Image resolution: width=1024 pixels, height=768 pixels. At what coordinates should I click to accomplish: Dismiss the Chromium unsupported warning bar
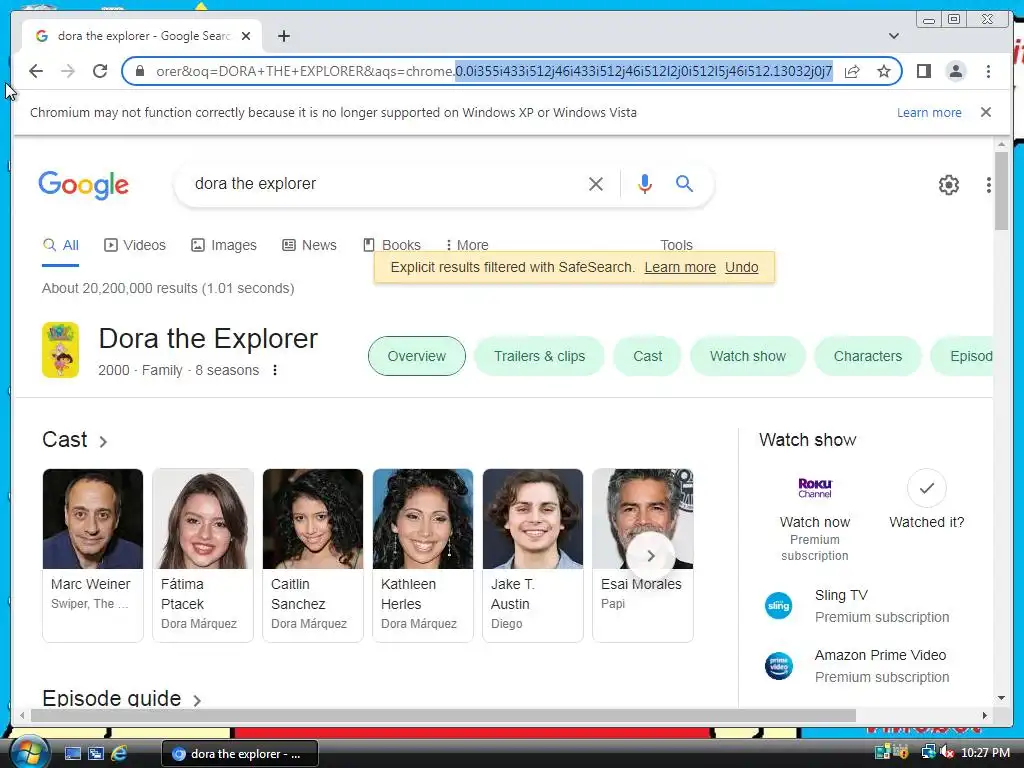point(986,112)
